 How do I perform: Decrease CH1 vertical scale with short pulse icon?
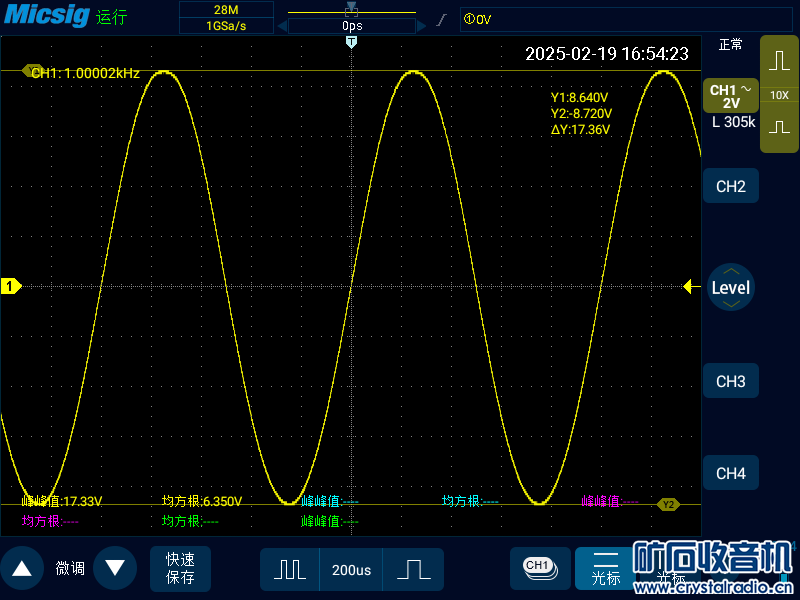coord(779,128)
